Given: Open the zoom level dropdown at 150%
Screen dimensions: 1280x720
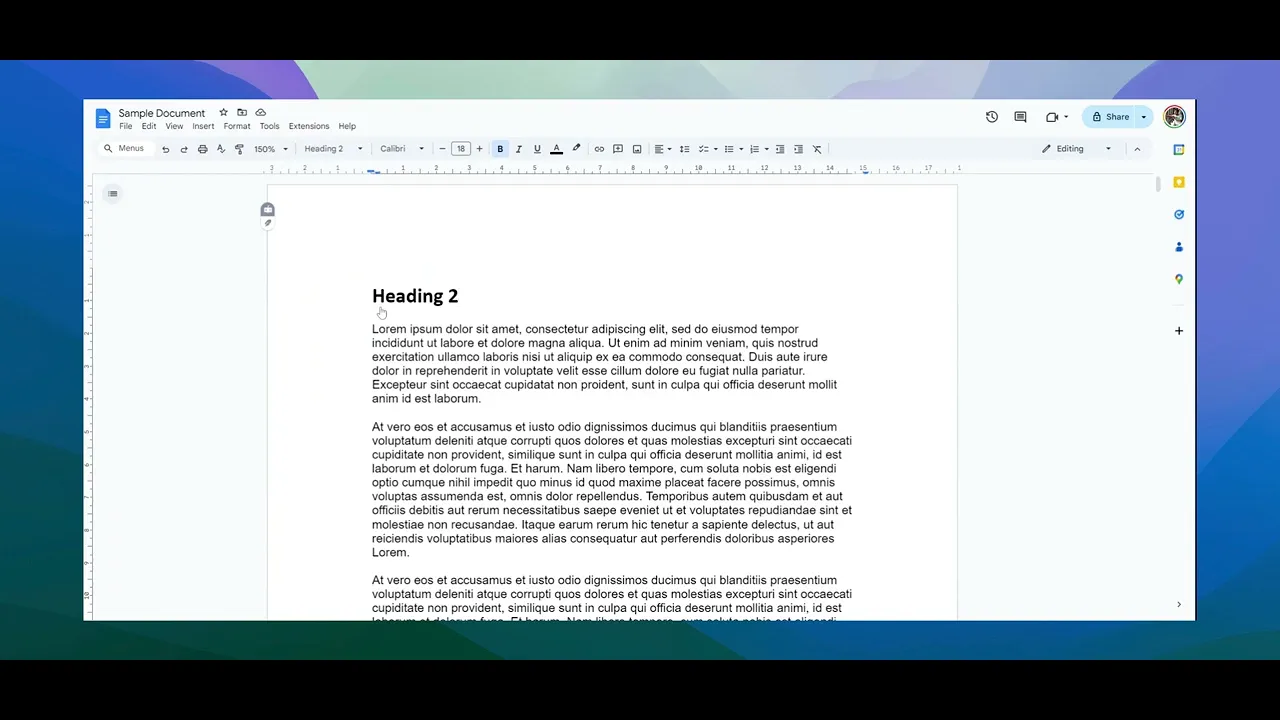Looking at the screenshot, I should 271,149.
